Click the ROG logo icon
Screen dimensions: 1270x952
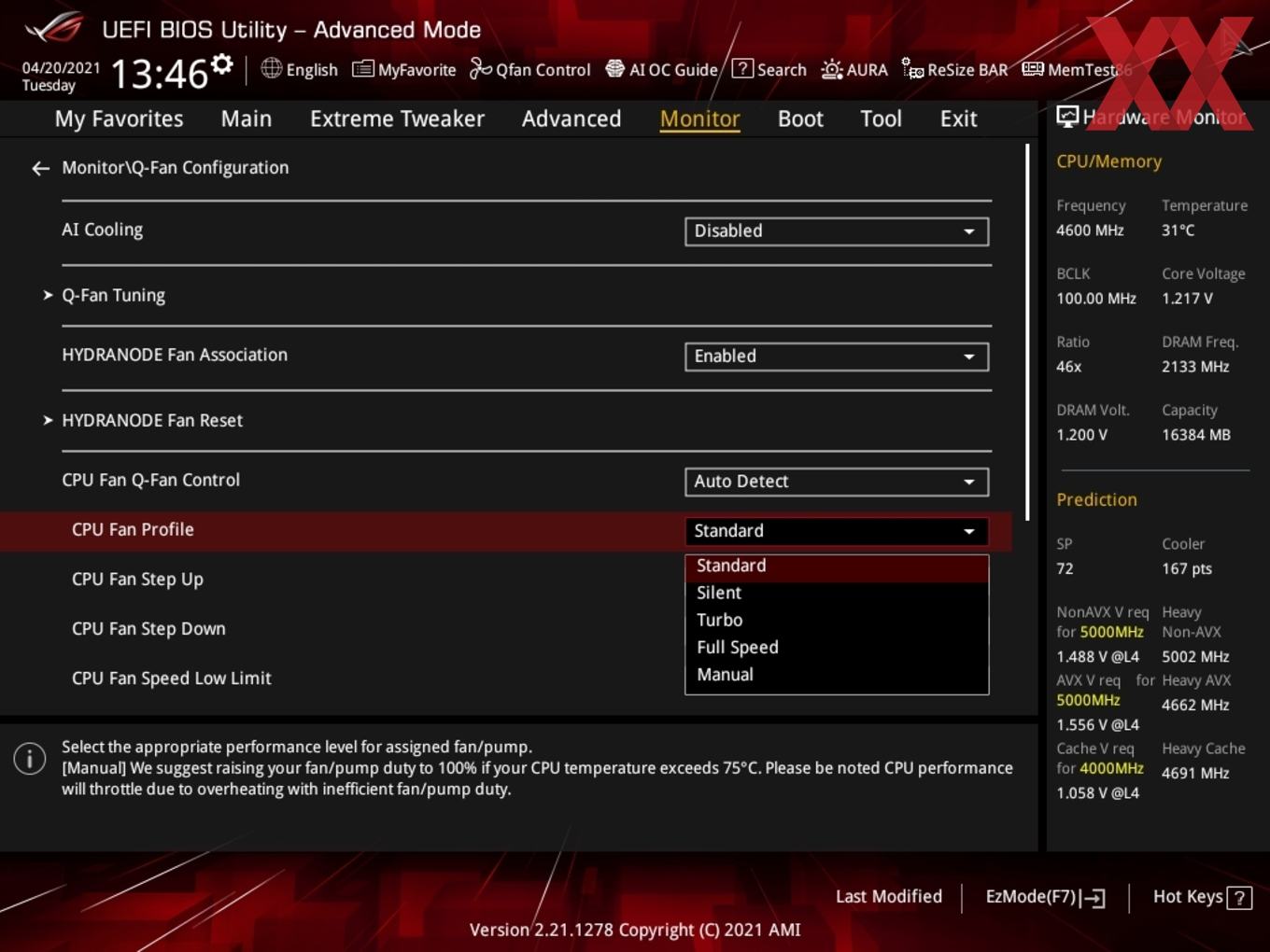[x=54, y=27]
